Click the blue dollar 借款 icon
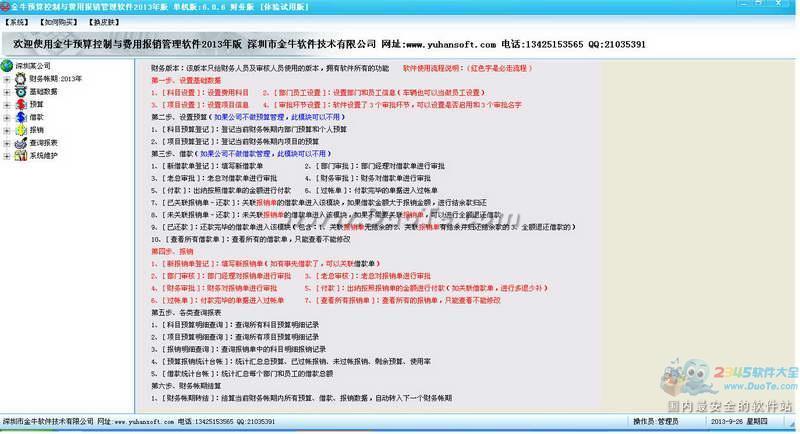Viewport: 800px width, 434px height. pos(20,117)
